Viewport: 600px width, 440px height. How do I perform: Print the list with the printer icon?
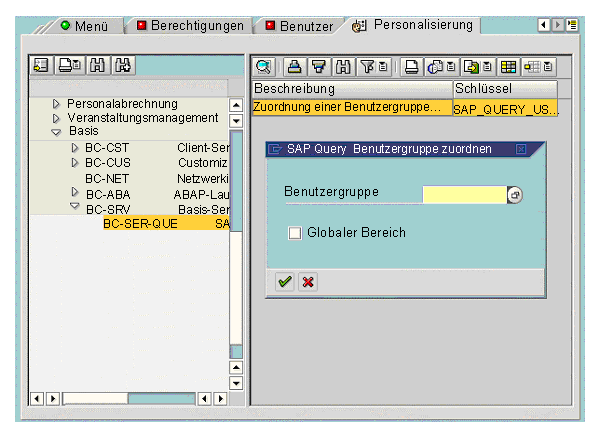point(411,67)
